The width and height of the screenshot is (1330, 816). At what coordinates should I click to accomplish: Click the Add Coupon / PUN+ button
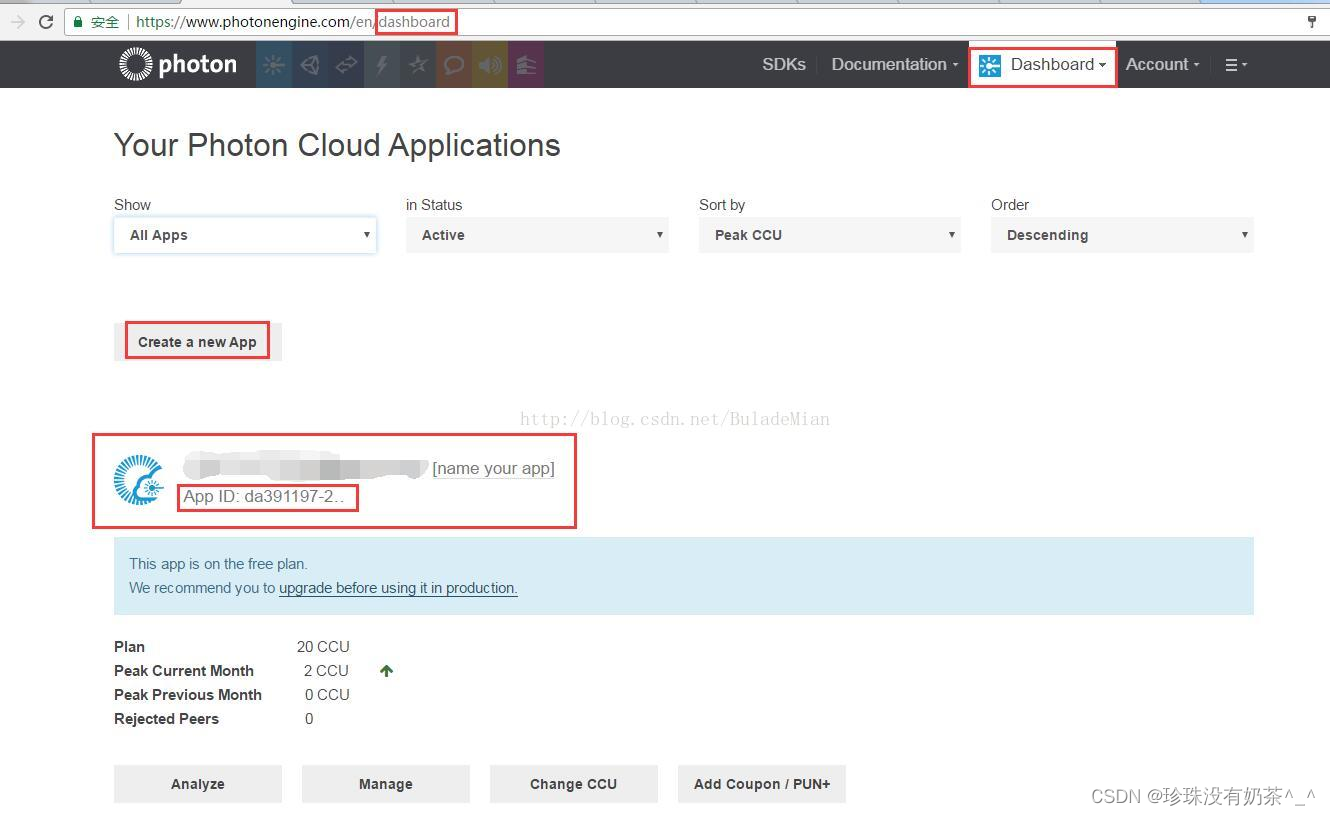click(762, 784)
